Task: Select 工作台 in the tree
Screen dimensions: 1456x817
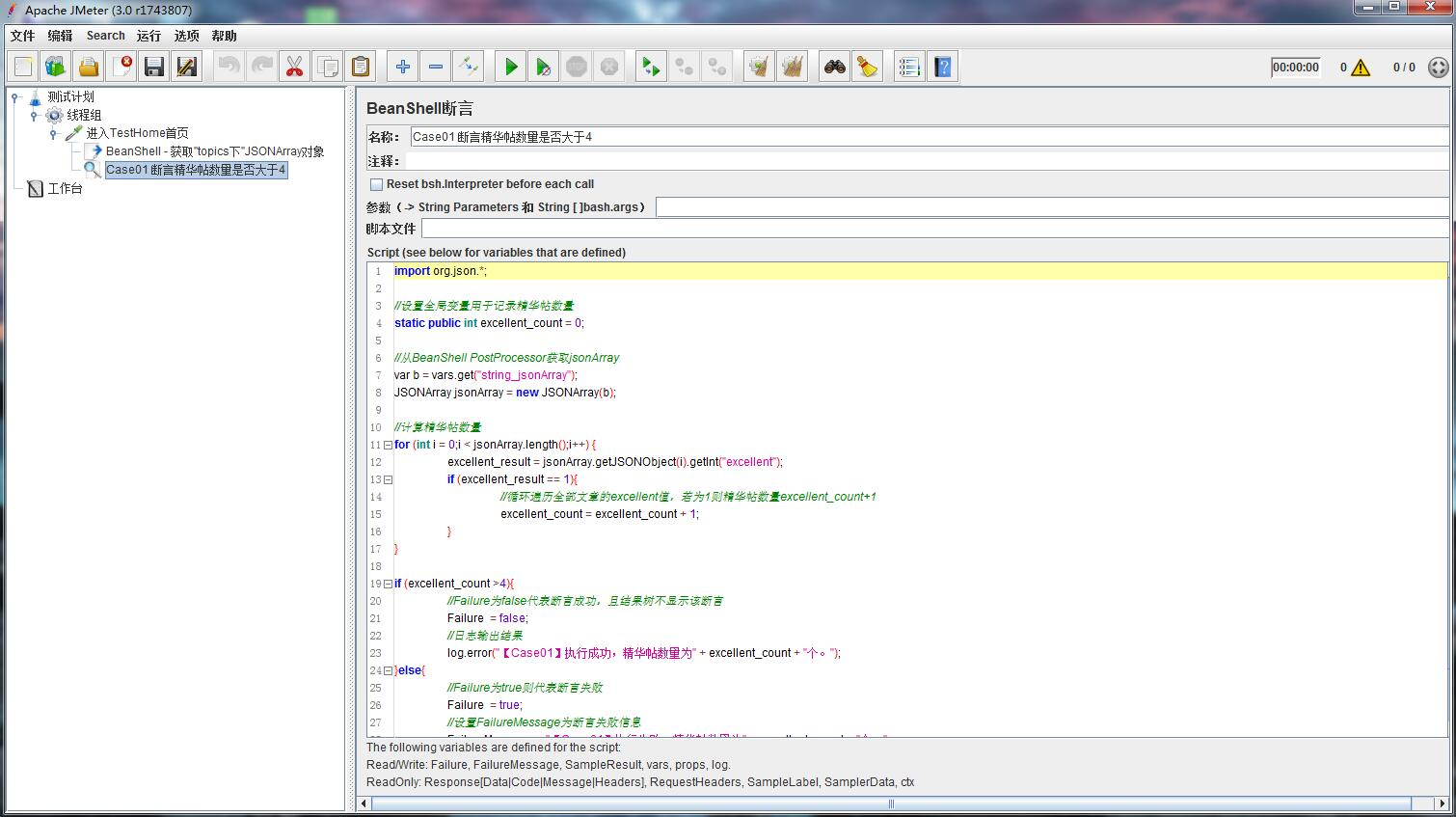Action: (65, 188)
